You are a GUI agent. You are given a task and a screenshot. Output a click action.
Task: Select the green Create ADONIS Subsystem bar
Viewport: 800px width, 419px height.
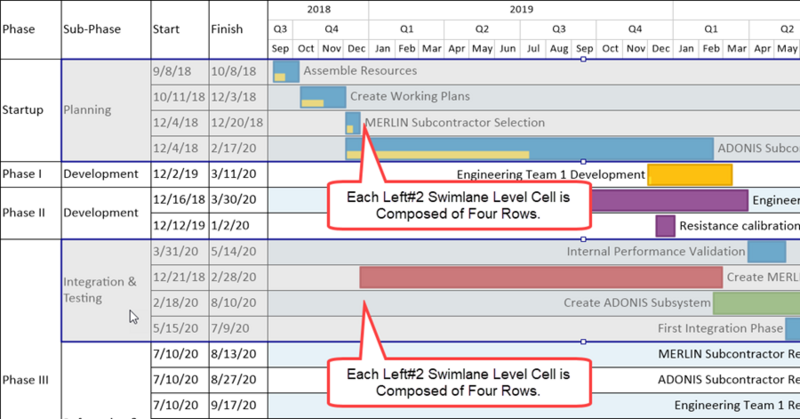(x=757, y=303)
